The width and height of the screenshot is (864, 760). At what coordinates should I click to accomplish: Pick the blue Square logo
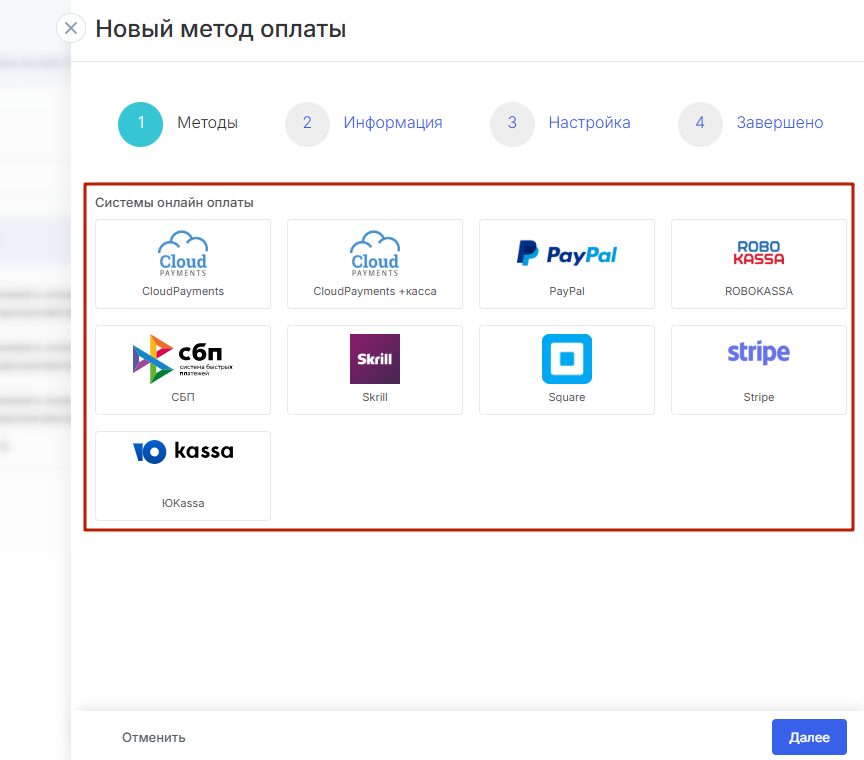(x=566, y=359)
